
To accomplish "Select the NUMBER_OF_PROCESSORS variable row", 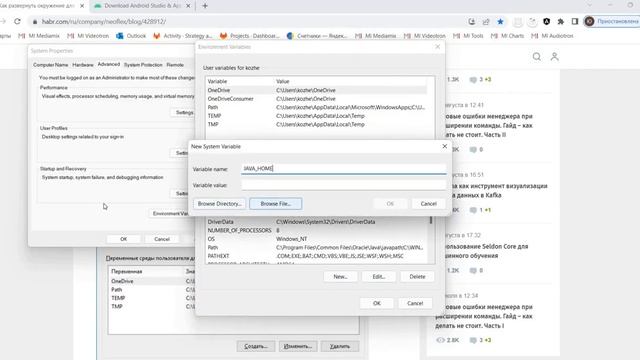I will point(317,231).
